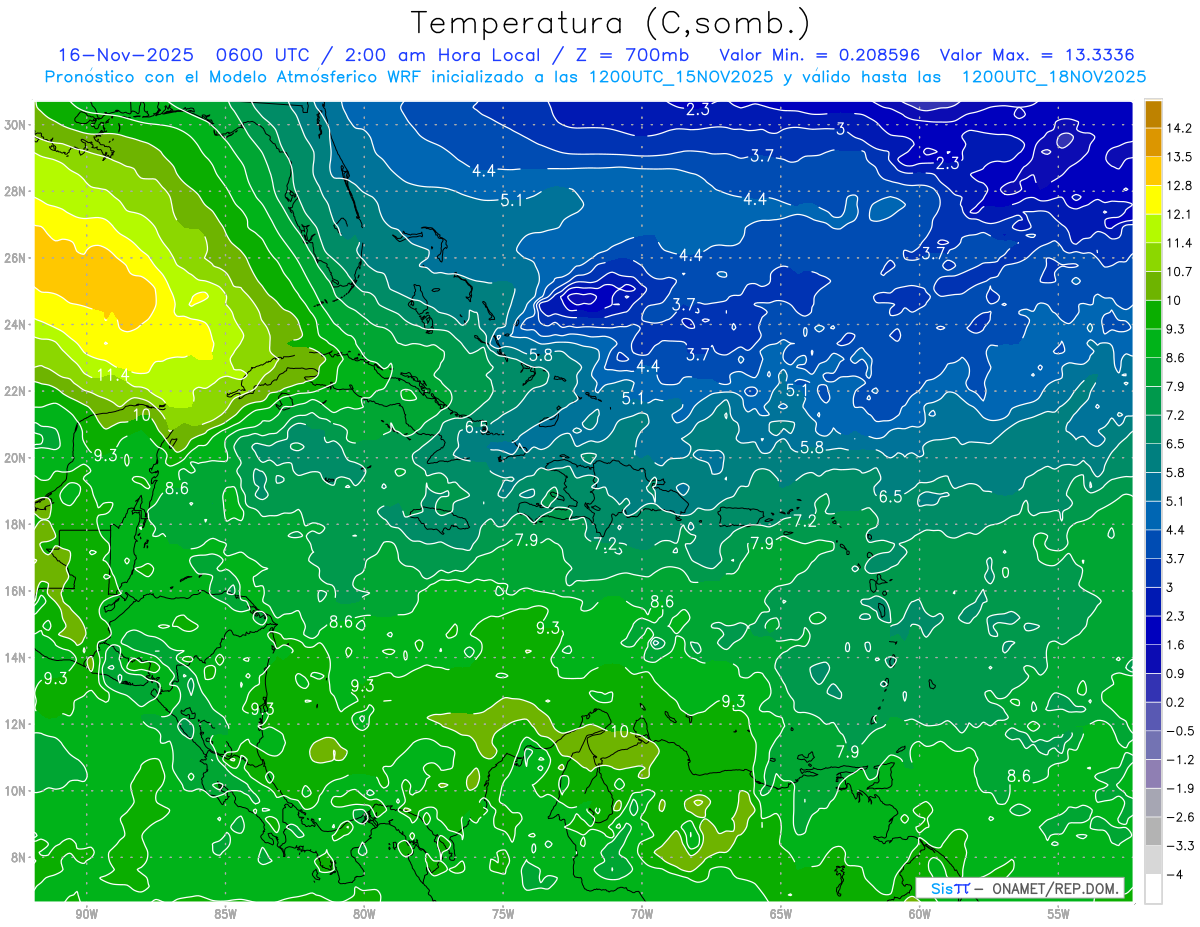Click the 26N latitude axis label
Image resolution: width=1200 pixels, height=927 pixels.
point(16,258)
